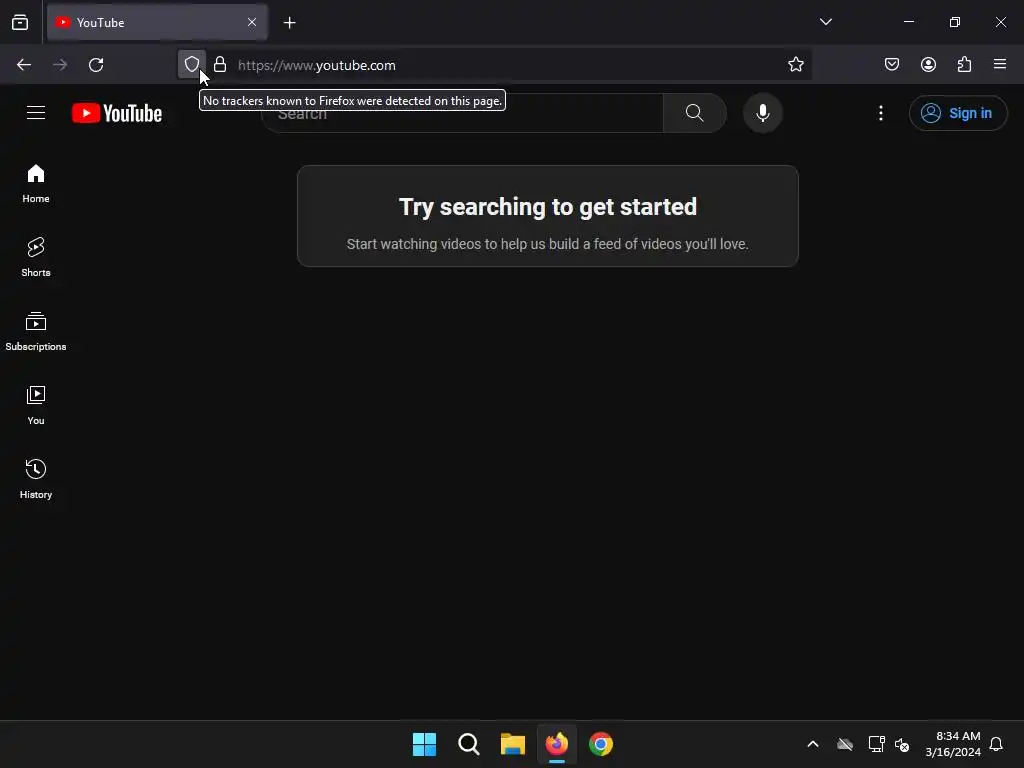Open History in the sidebar
1024x768 pixels.
[36, 479]
